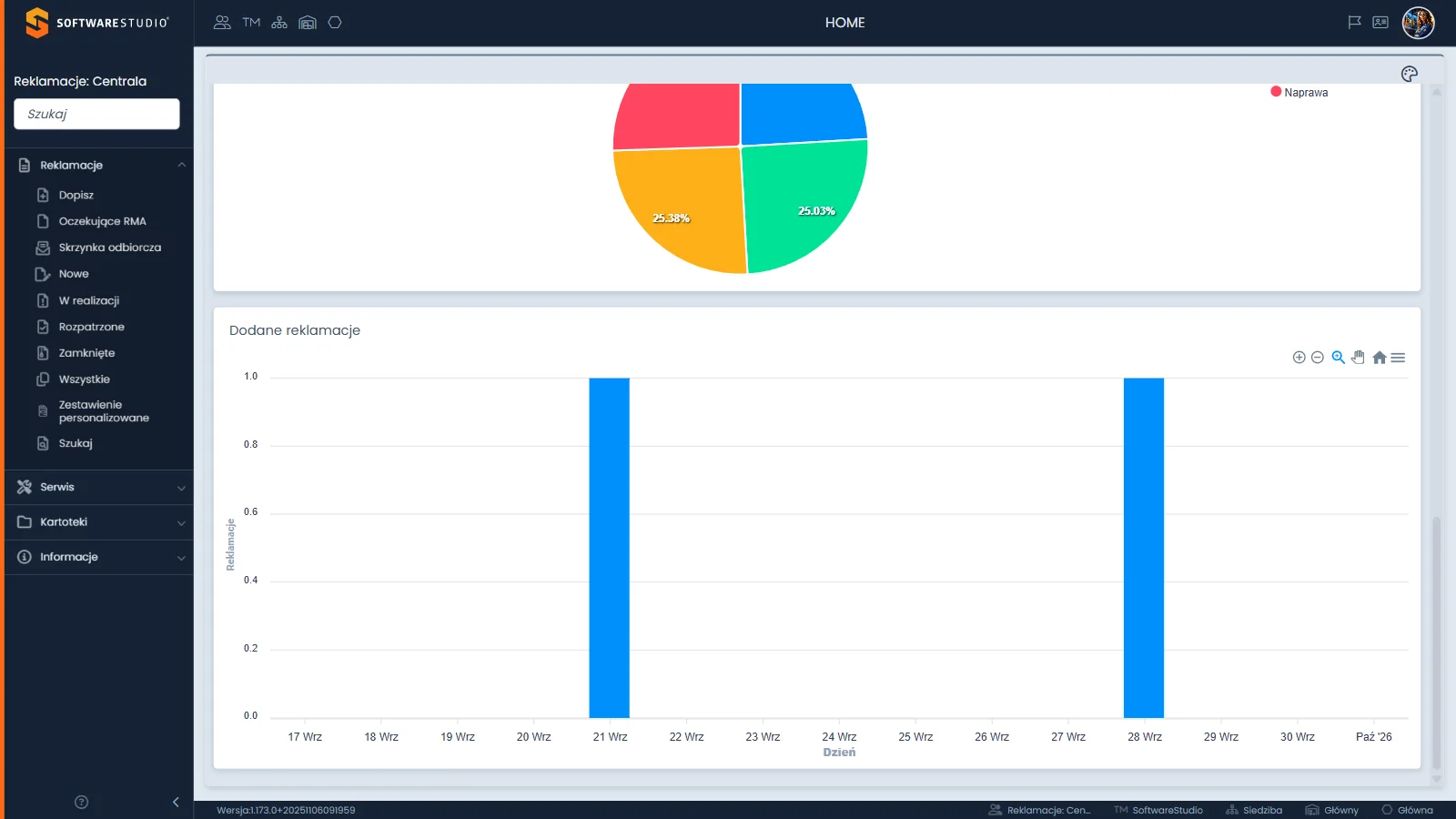Select the chart panning hand tool
Screen dimensions: 1456x819
(x=1358, y=358)
